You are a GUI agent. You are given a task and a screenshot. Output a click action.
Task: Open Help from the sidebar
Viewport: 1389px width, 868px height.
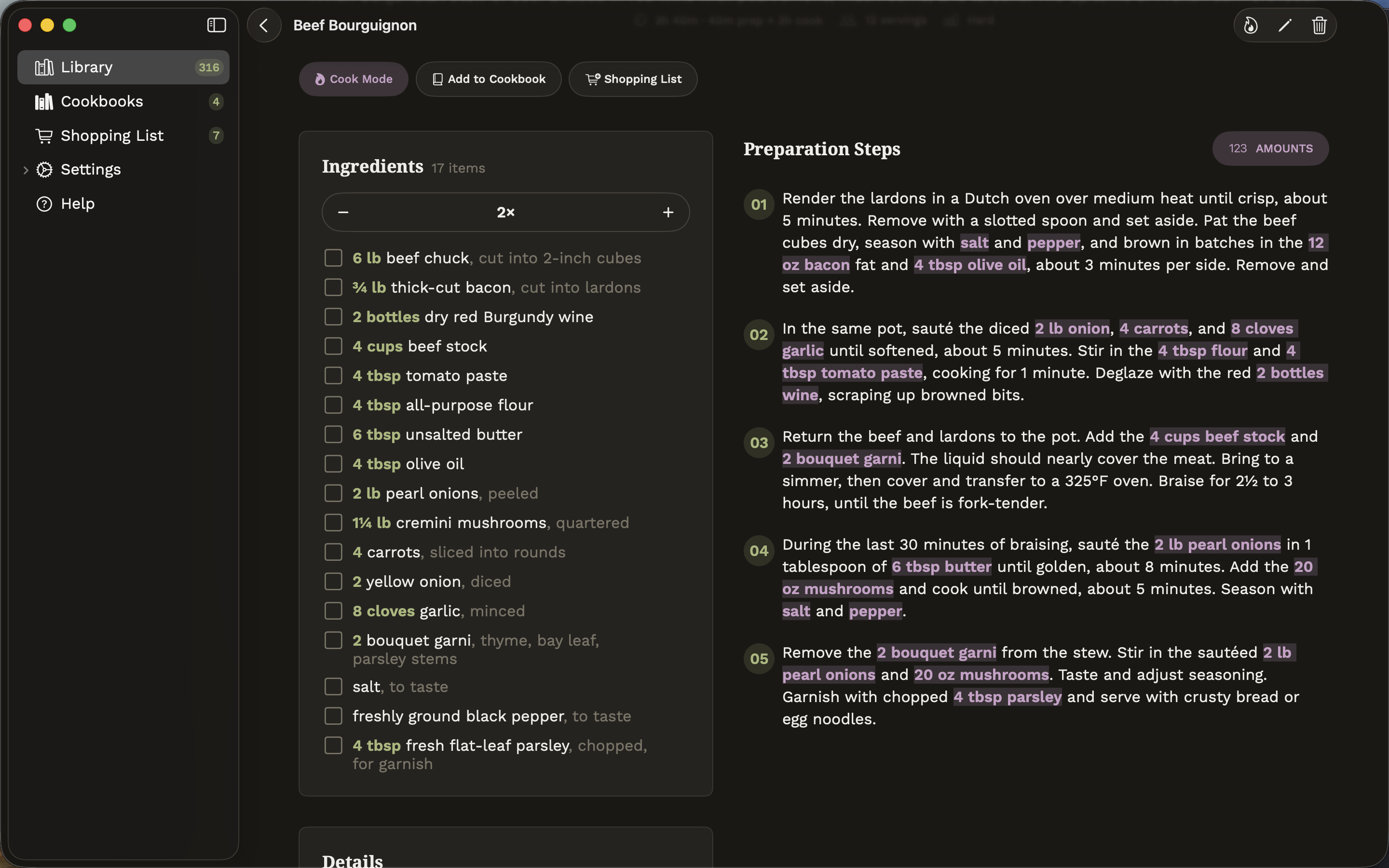[x=123, y=204]
